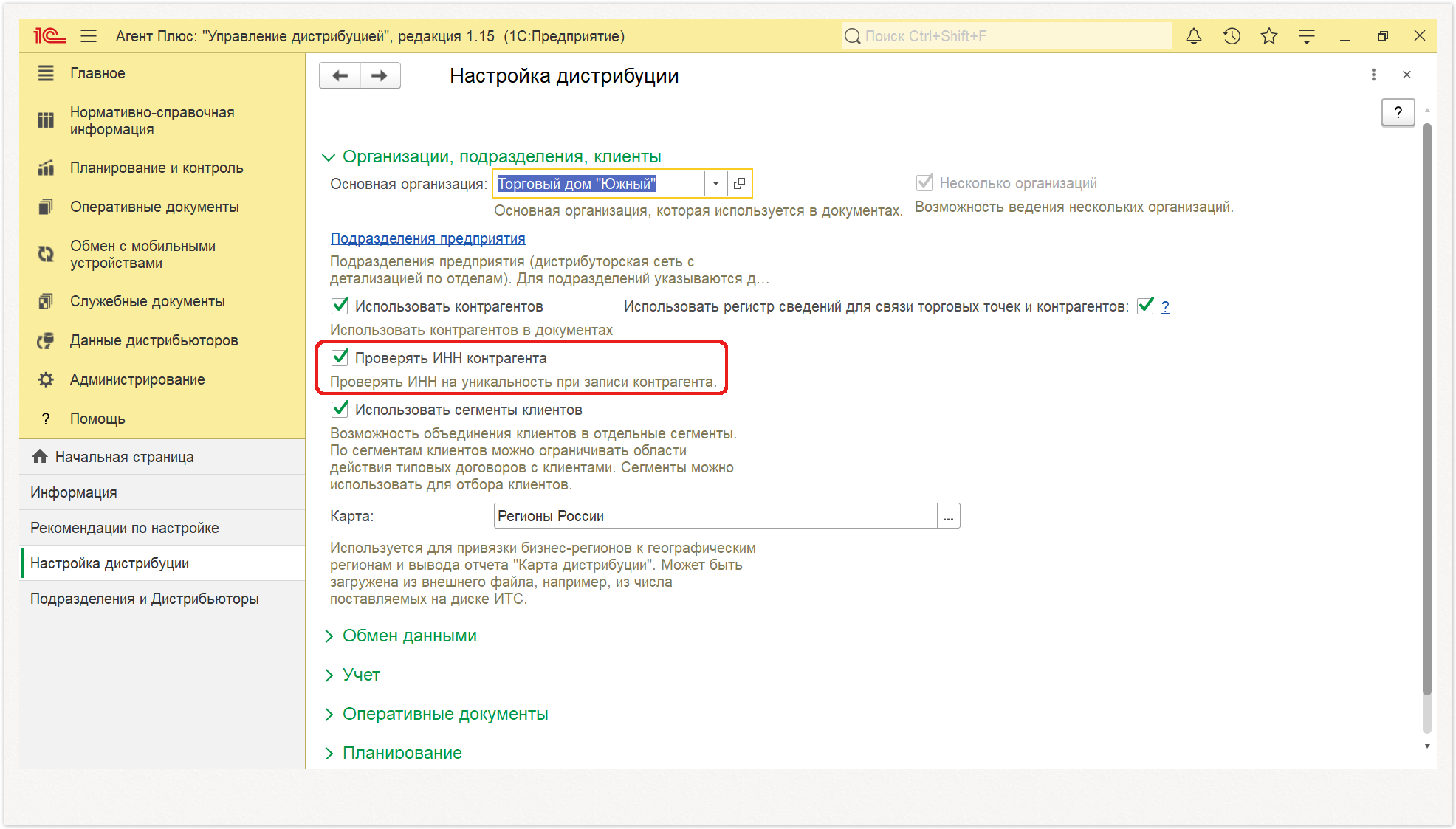
Task: Go back with left arrow button
Action: (340, 75)
